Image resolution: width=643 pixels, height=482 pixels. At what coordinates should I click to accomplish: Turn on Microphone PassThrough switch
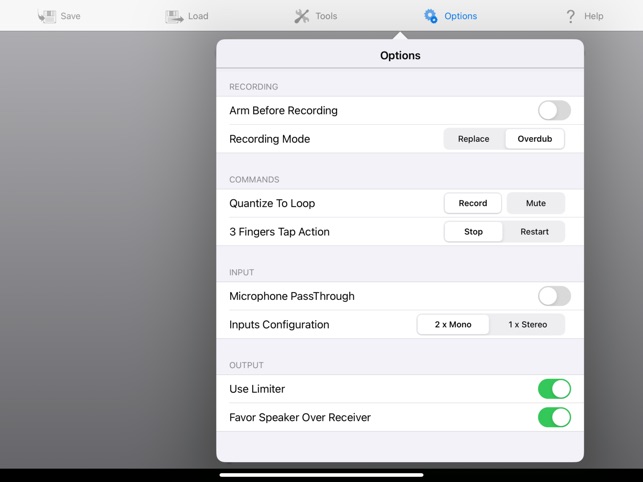coord(554,296)
